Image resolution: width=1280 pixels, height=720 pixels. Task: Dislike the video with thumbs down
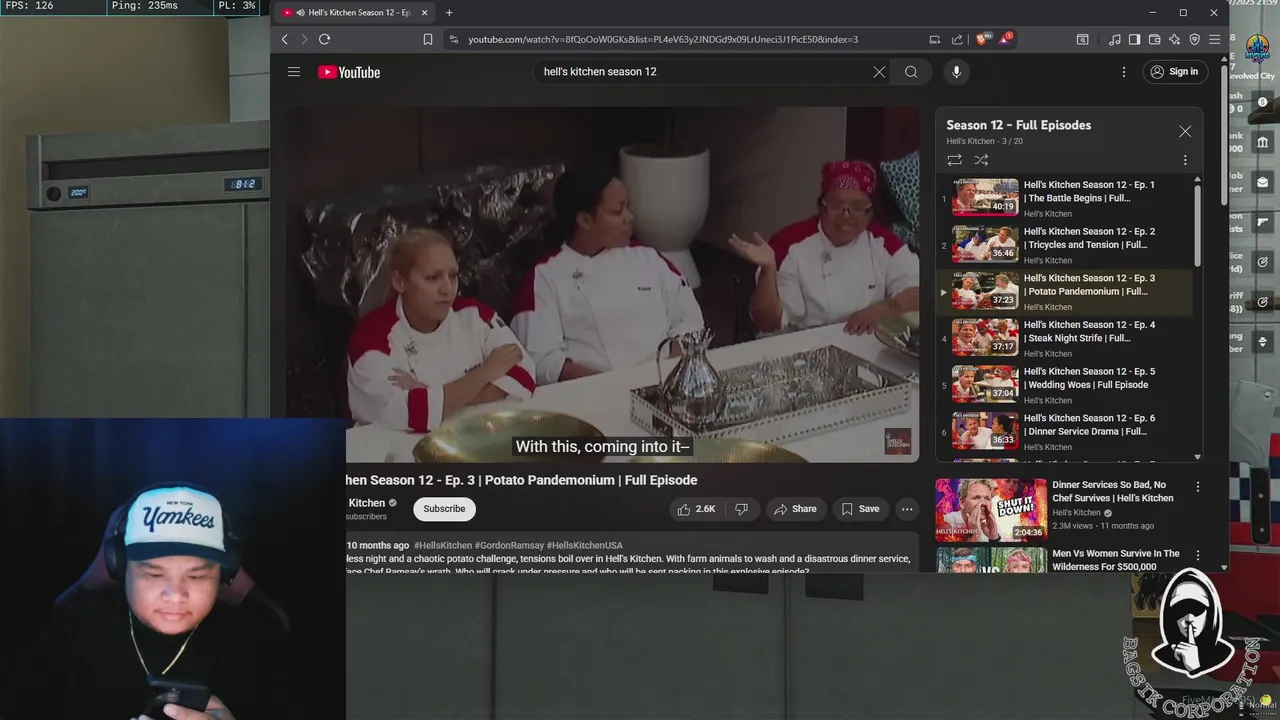(741, 509)
